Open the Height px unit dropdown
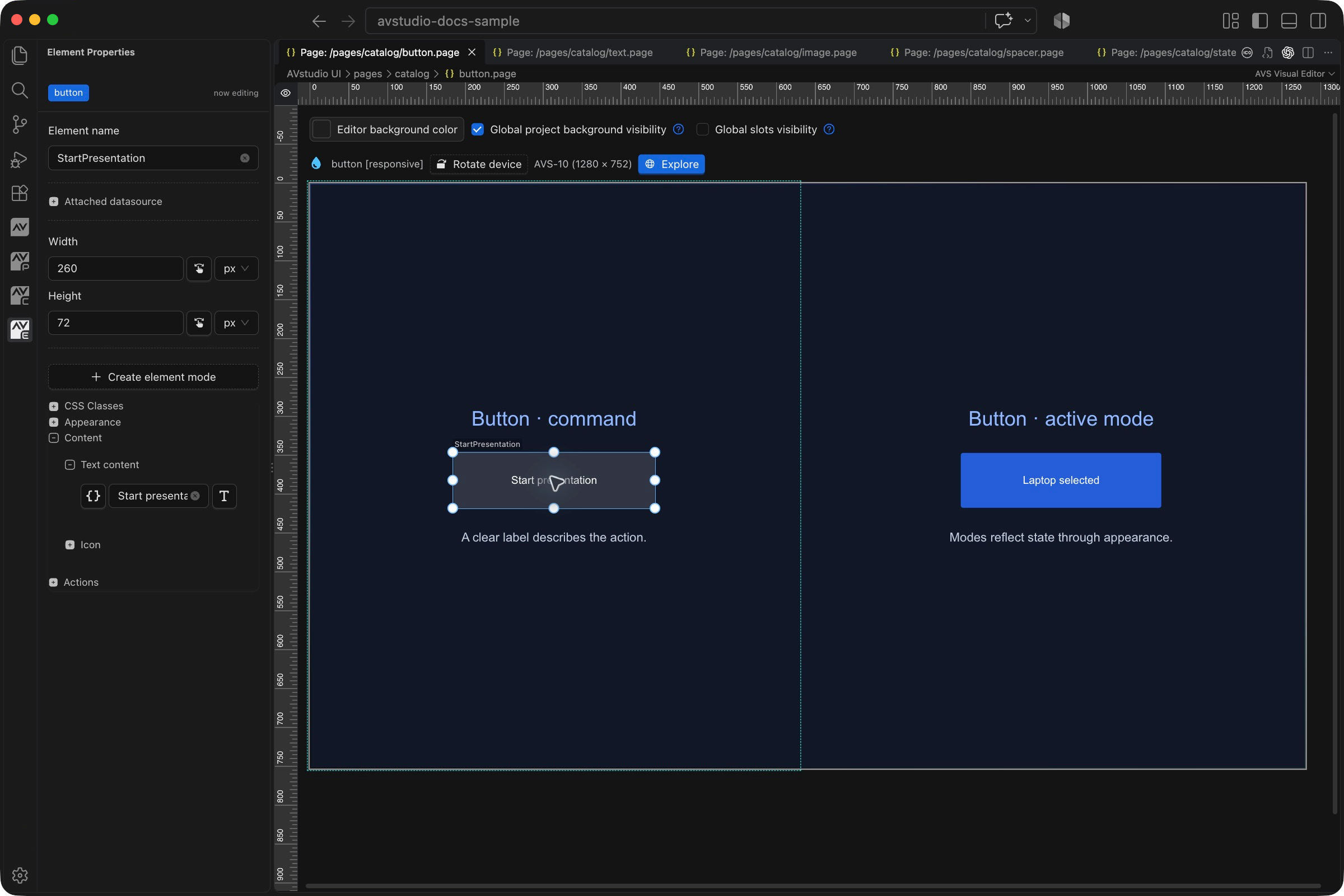 click(x=236, y=323)
